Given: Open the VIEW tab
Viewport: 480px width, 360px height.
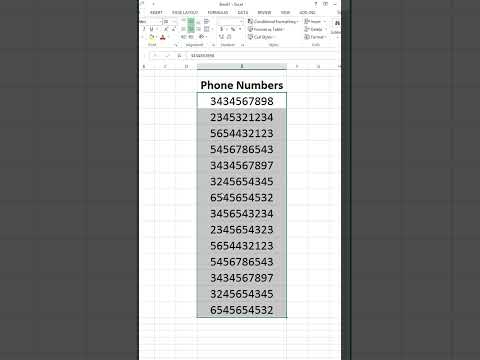Looking at the screenshot, I should (285, 12).
